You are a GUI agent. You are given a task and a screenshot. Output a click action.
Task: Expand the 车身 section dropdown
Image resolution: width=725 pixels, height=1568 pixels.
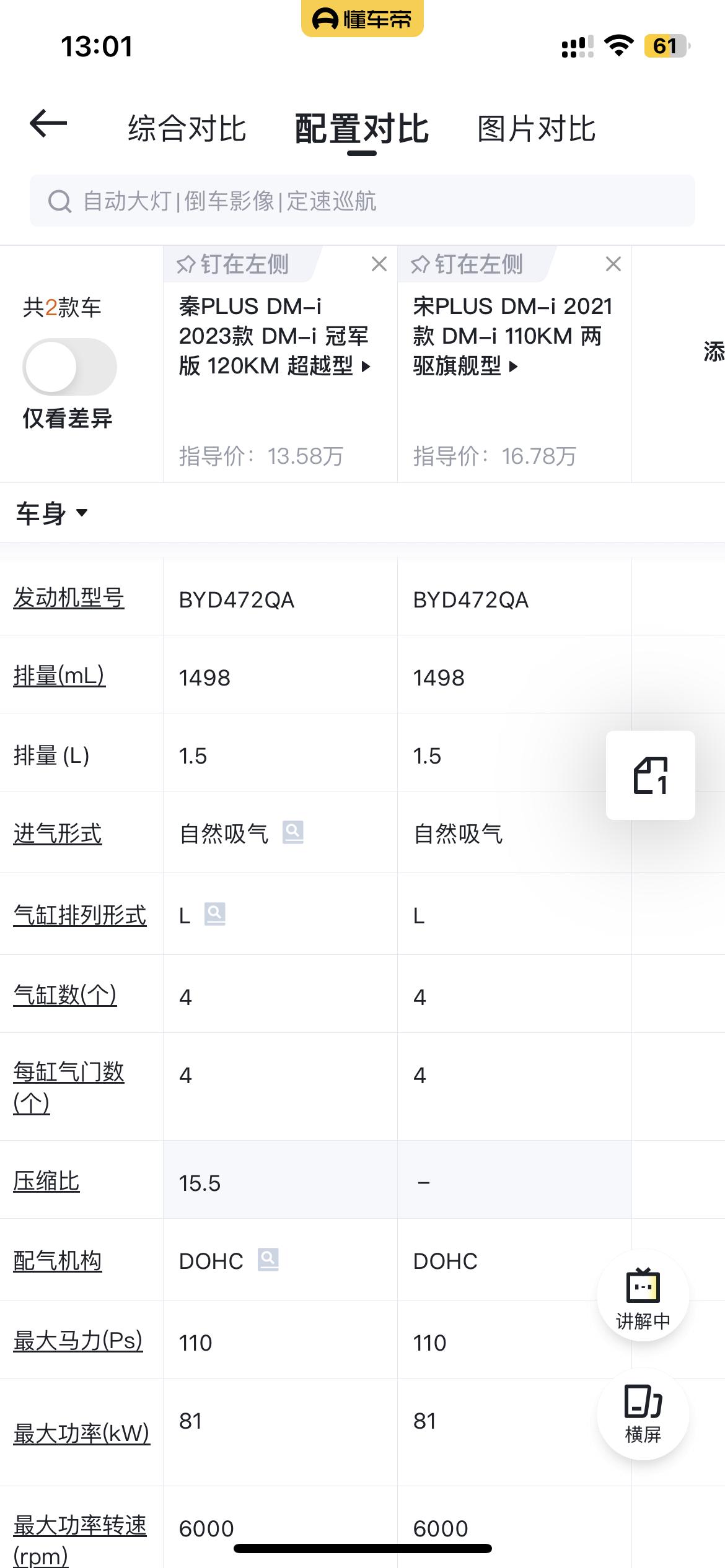(x=52, y=513)
